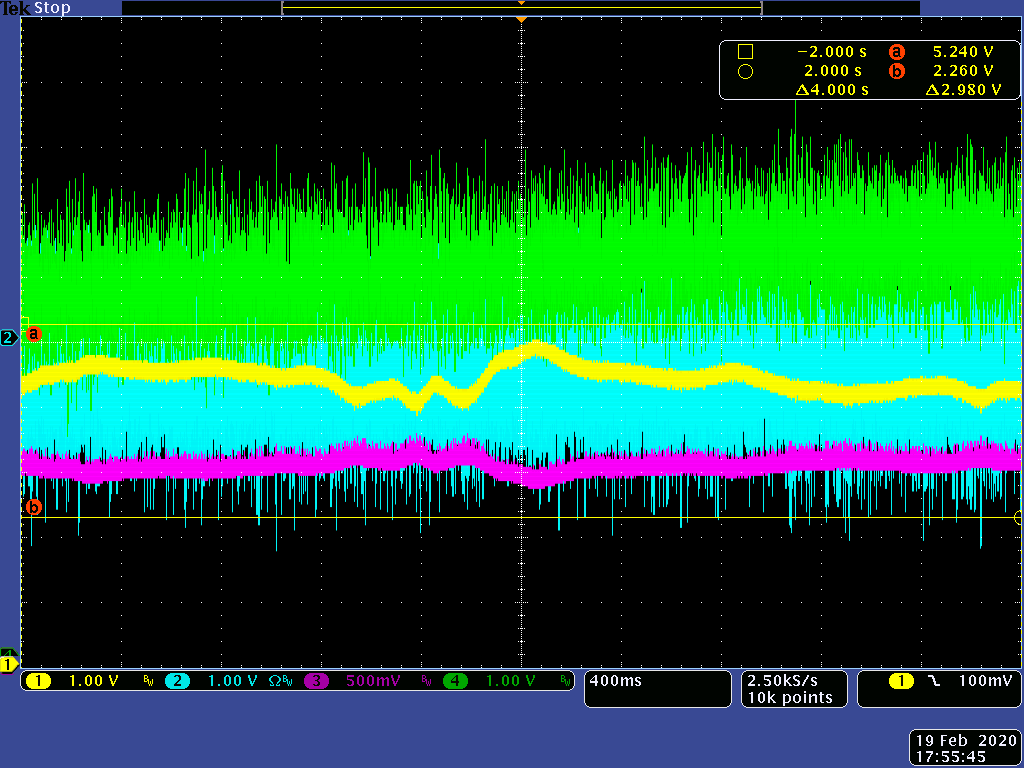Click cursor 'b' marker on left edge
Viewport: 1024px width, 768px height.
click(33, 507)
